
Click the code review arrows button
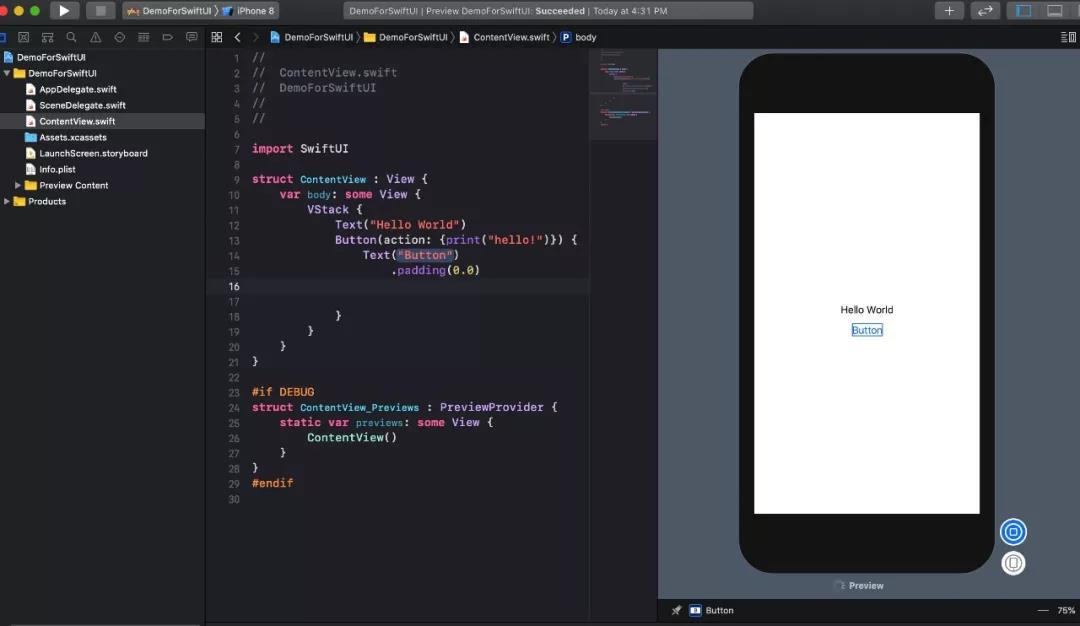tap(985, 11)
